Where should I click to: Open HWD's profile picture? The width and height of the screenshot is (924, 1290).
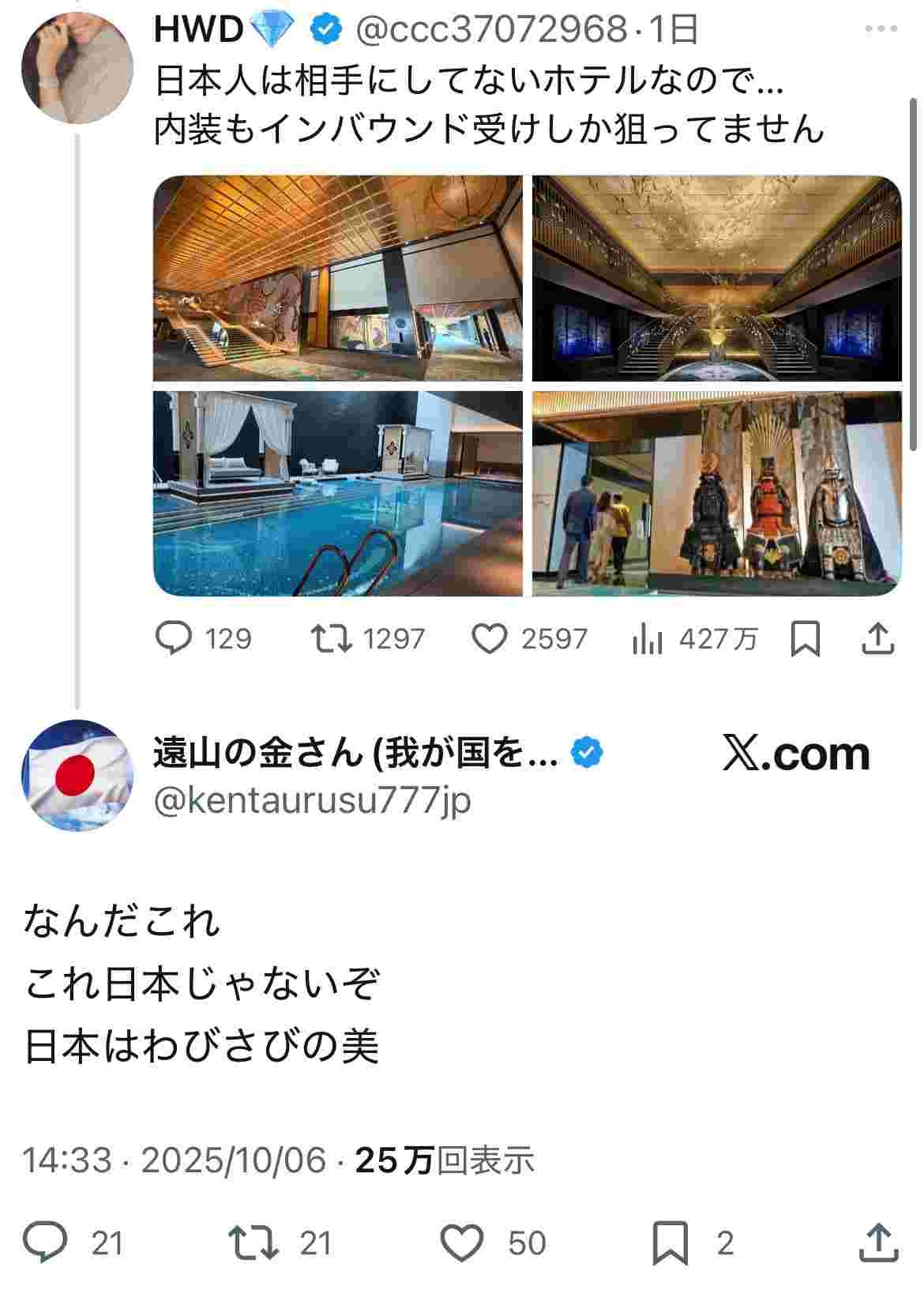(77, 67)
